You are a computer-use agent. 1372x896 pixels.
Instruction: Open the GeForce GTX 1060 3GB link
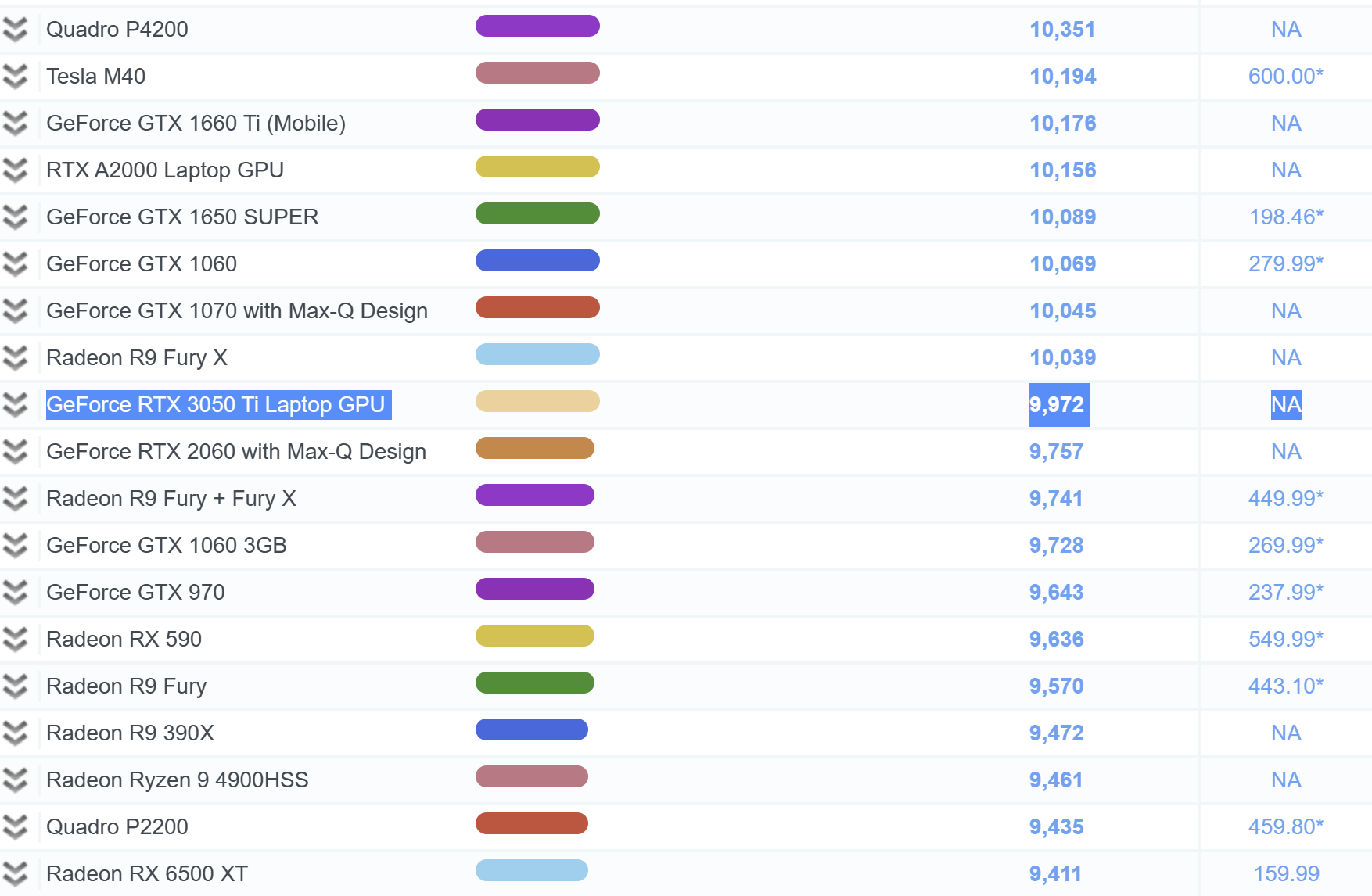tap(167, 546)
